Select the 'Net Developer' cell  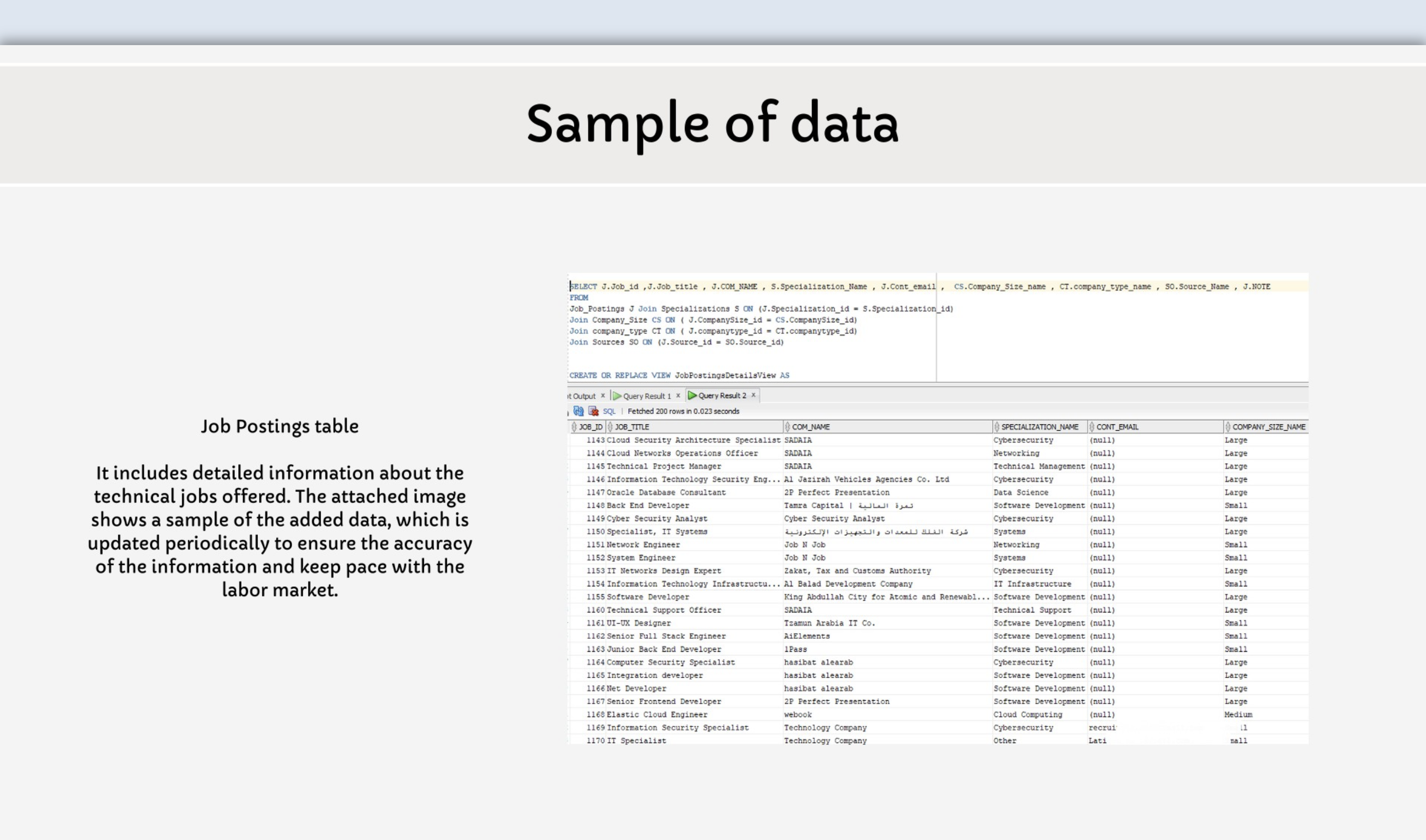[694, 688]
